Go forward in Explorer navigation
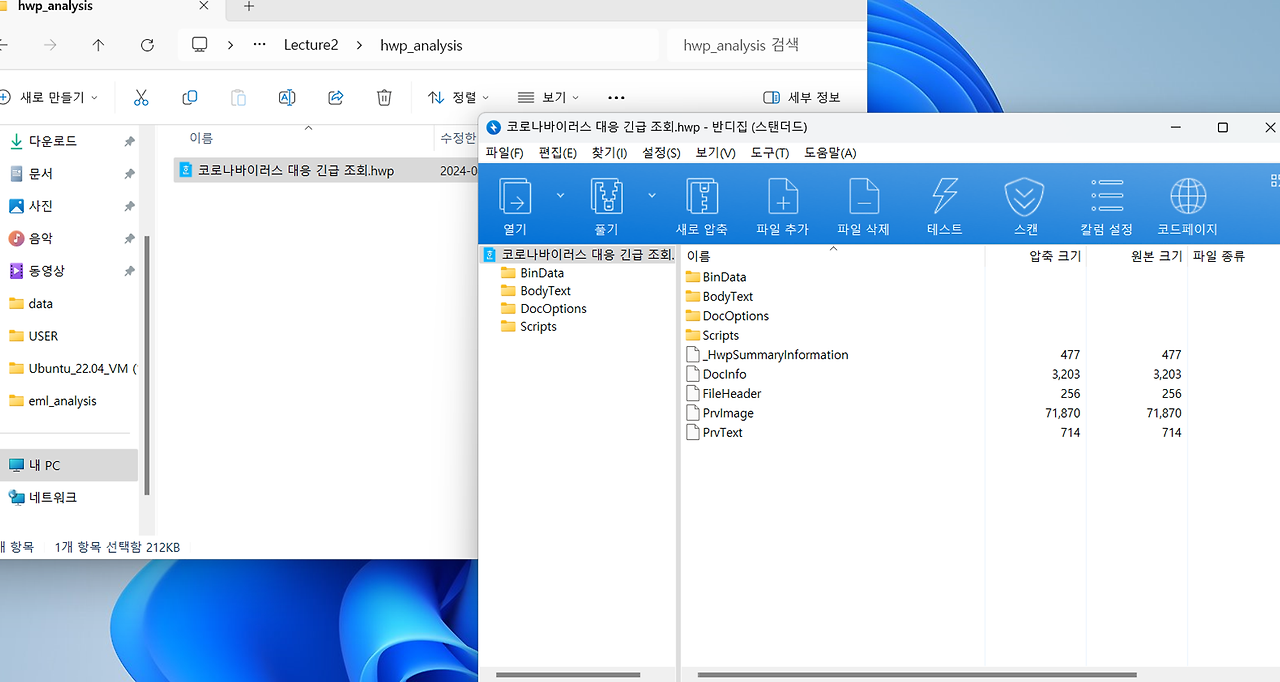The image size is (1280, 682). click(50, 45)
